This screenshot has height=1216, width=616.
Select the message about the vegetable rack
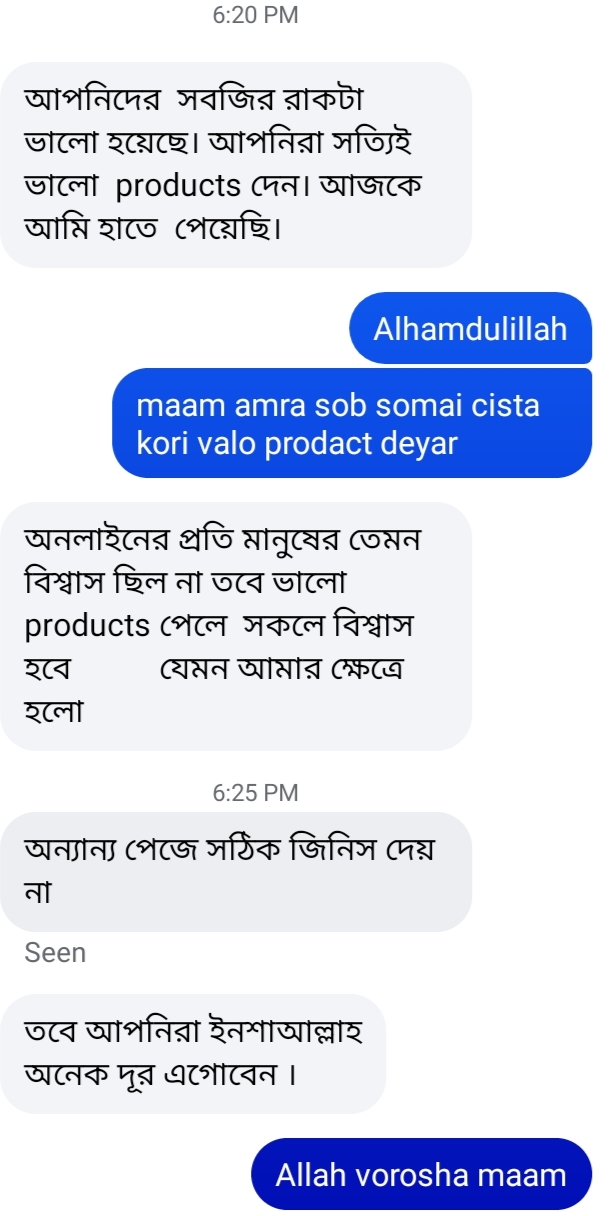[235, 164]
